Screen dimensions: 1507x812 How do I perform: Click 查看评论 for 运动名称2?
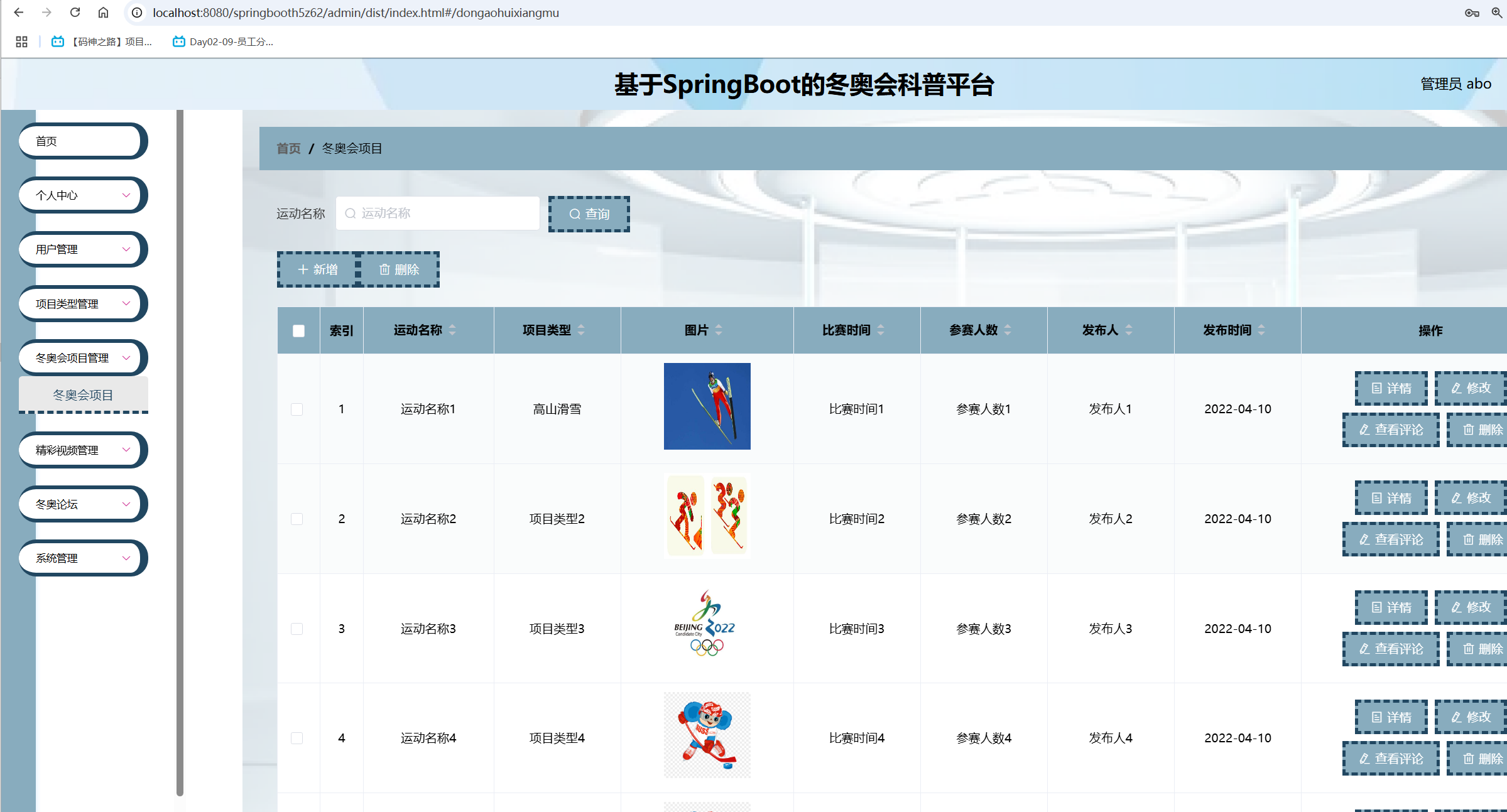pos(1391,539)
